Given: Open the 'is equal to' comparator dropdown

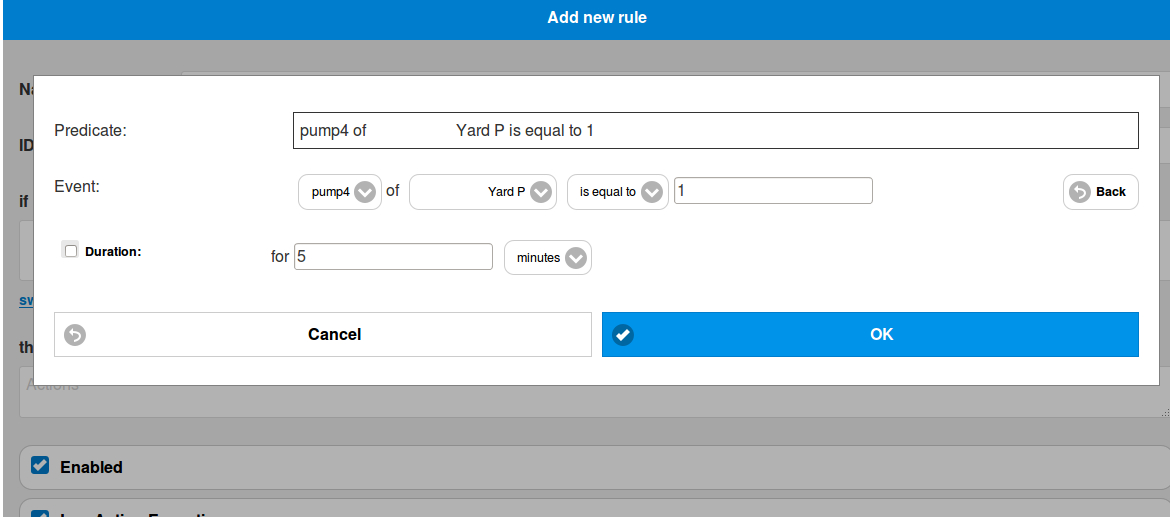Looking at the screenshot, I should pos(618,192).
